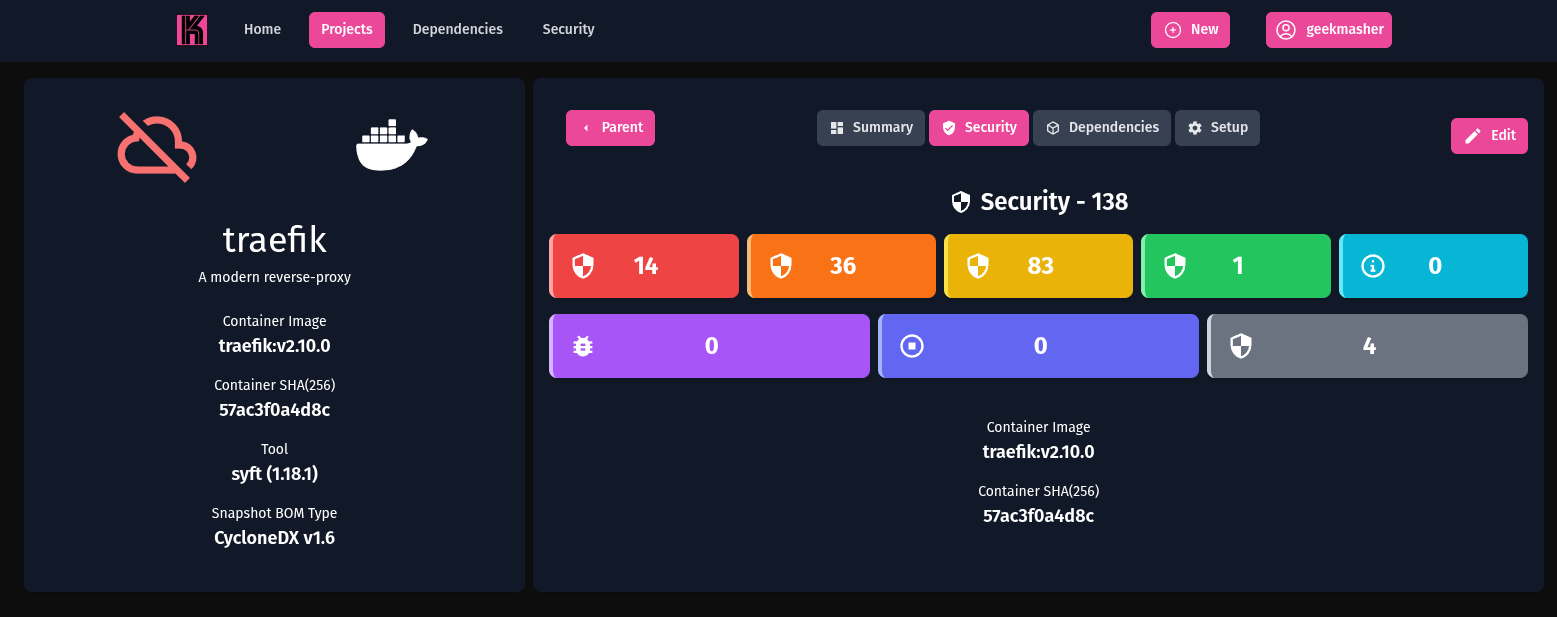Open Dependencies from the top navigation
Screen dimensions: 1557x617
pyautogui.click(x=457, y=29)
